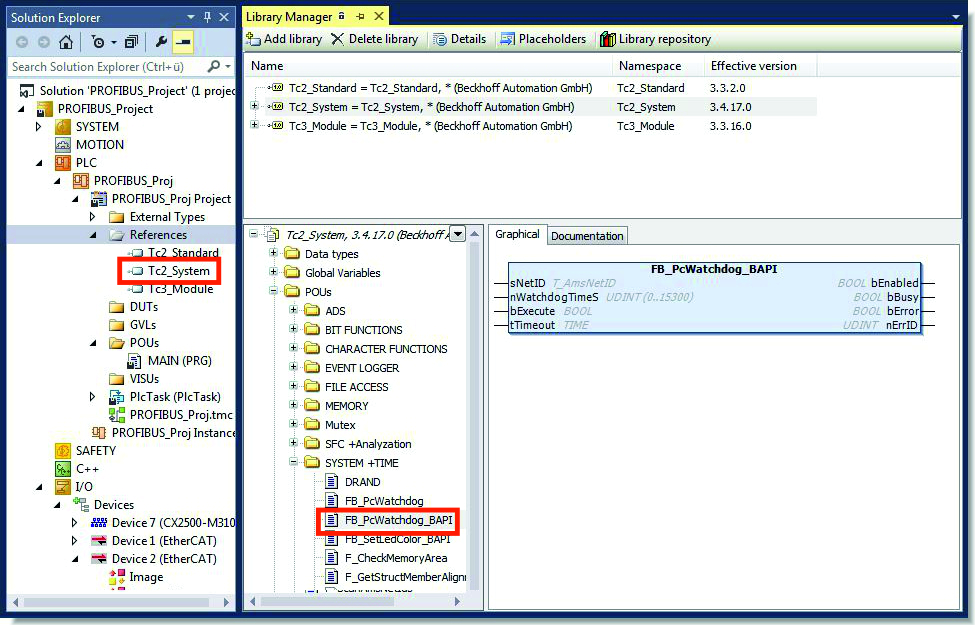
Task: Click Delete library button
Action: [374, 39]
